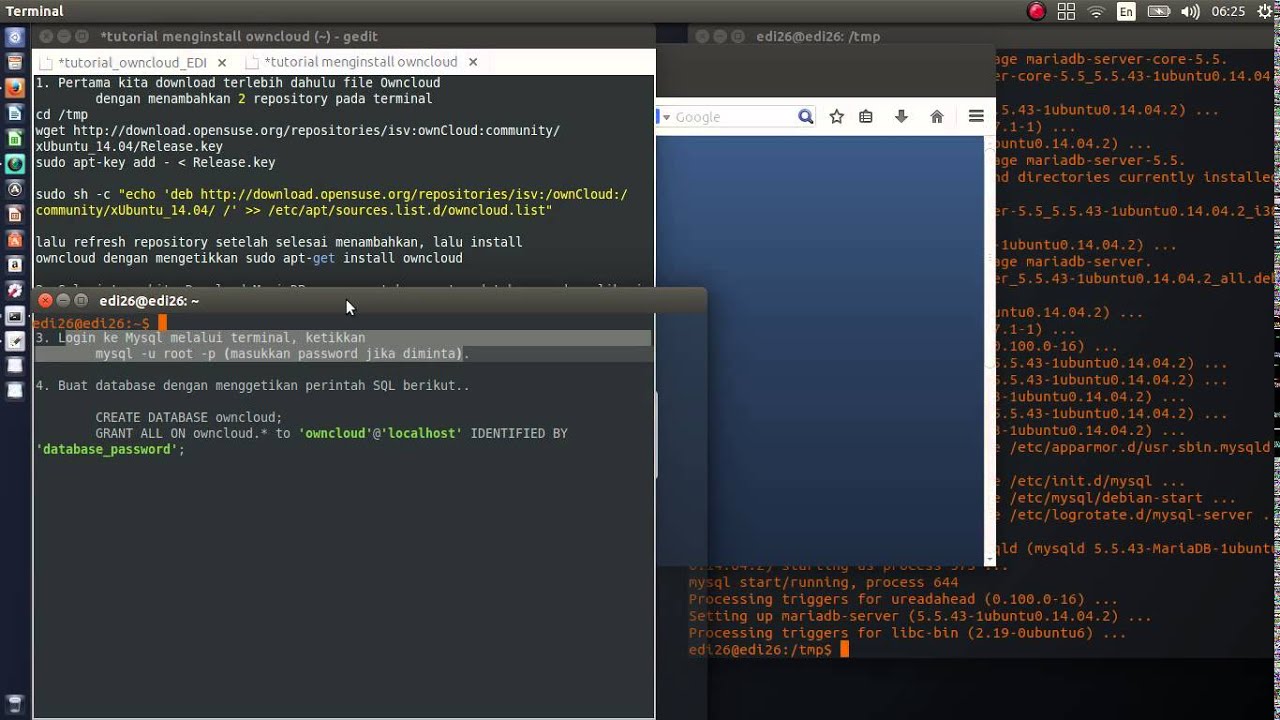This screenshot has width=1280, height=720.
Task: Open the Ubuntu Dash launcher icon
Action: [14, 37]
